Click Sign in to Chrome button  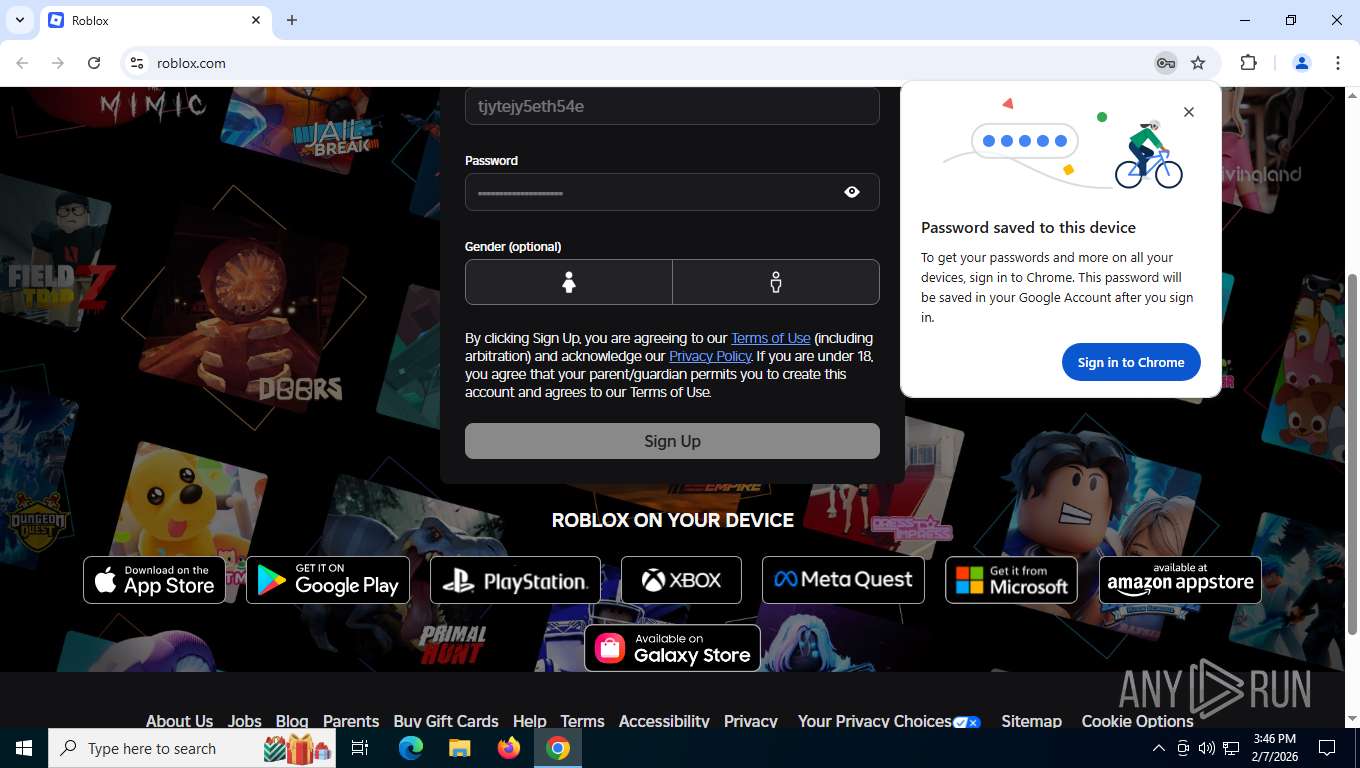pos(1131,362)
